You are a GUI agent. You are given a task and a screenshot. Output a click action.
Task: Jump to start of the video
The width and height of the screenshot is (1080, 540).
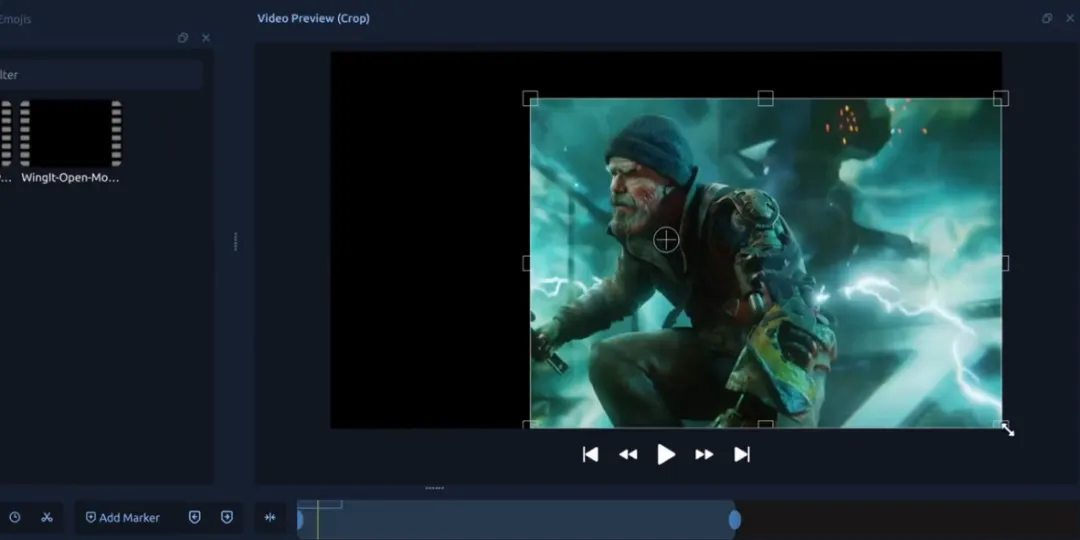coord(590,455)
